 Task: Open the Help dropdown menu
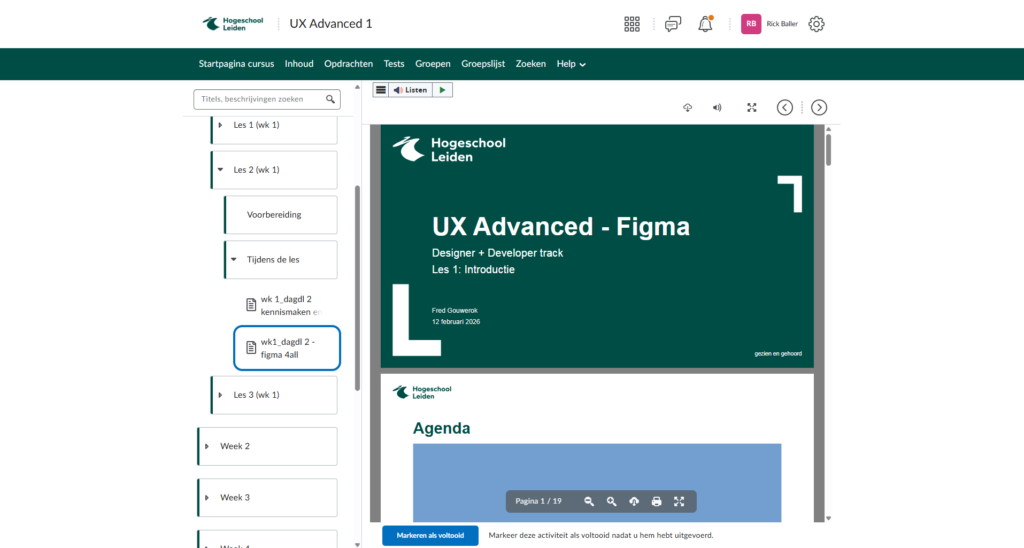point(571,64)
